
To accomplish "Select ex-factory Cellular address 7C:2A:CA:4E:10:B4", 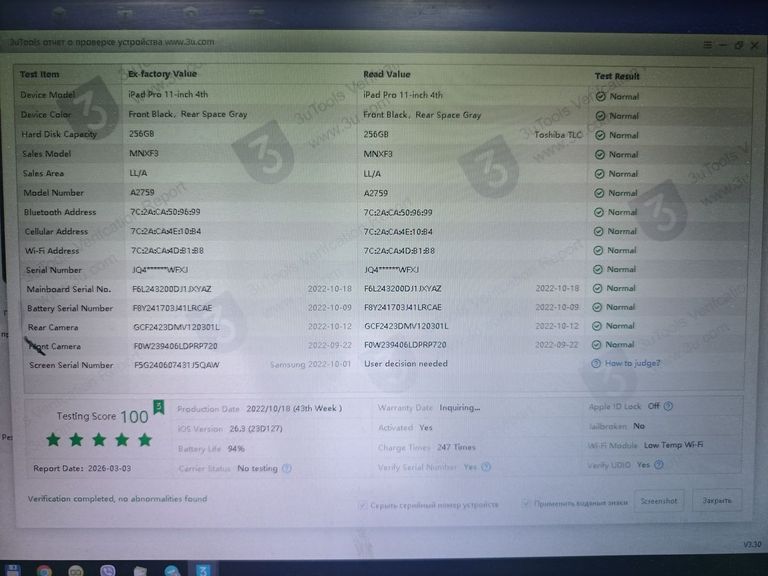I will (166, 231).
